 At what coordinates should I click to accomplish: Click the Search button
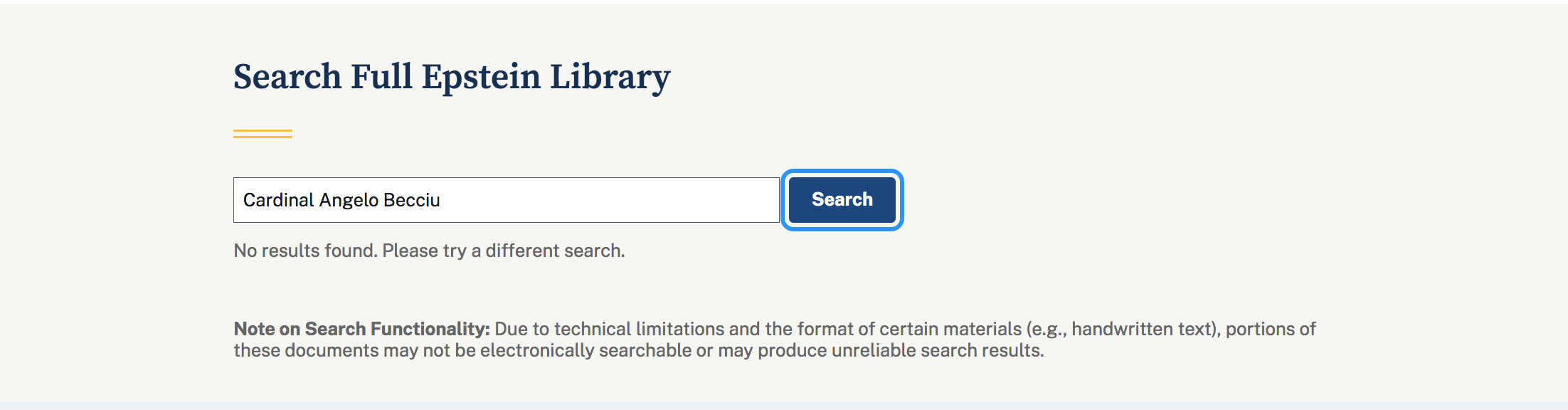pyautogui.click(x=842, y=200)
